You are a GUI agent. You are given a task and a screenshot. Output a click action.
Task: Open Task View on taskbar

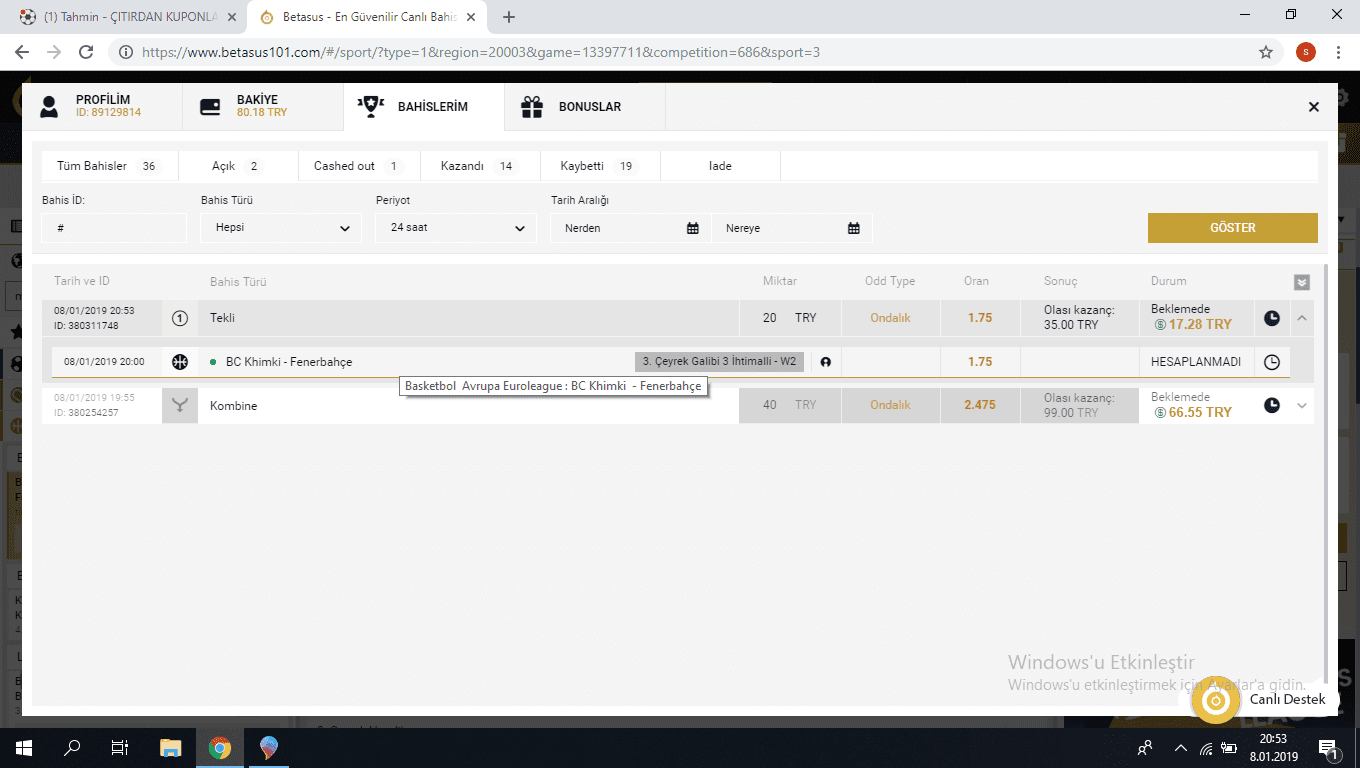click(120, 748)
